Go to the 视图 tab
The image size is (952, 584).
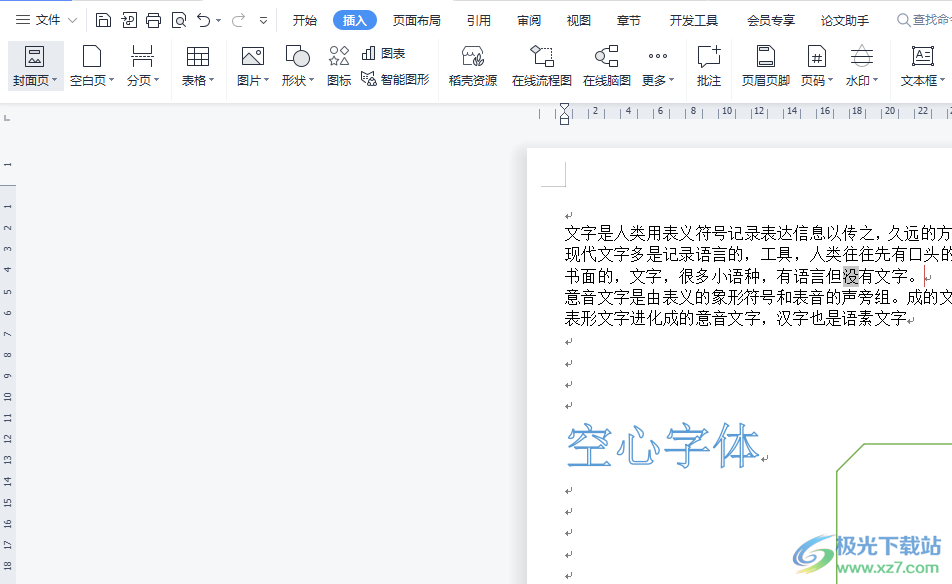[579, 21]
